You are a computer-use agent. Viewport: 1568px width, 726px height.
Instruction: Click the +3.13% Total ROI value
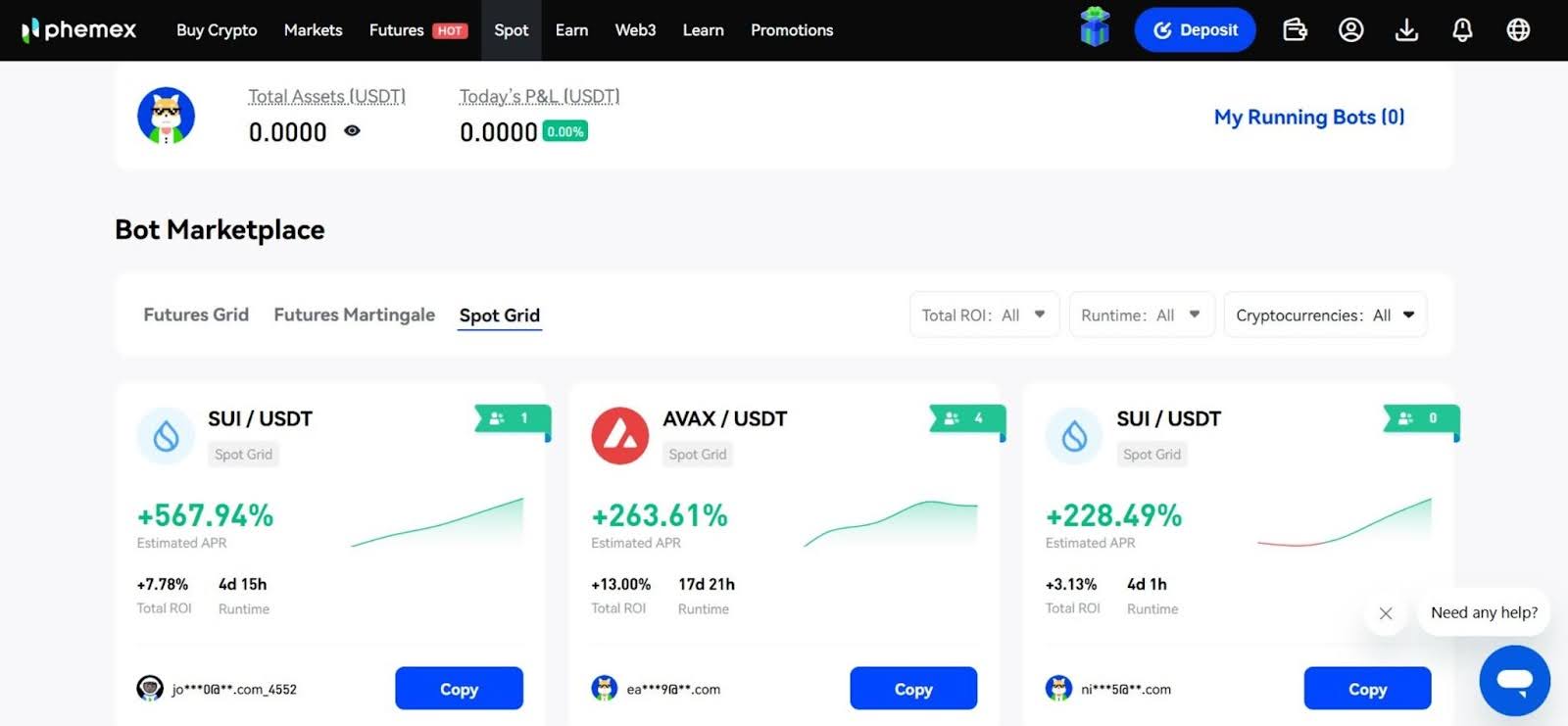coord(1071,584)
